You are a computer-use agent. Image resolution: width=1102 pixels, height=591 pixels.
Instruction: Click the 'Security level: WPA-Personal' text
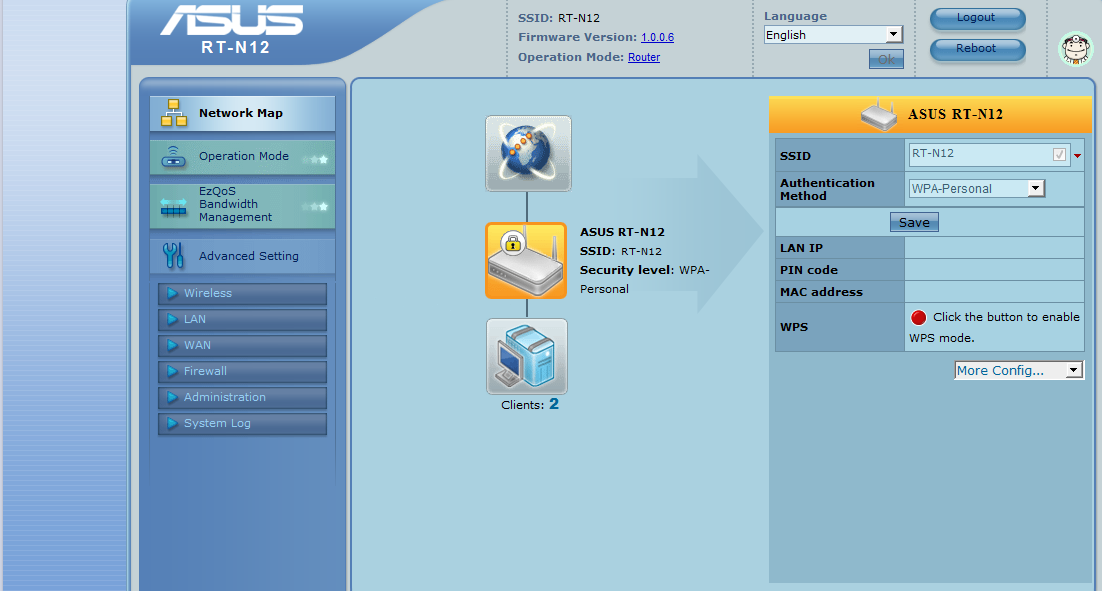644,279
